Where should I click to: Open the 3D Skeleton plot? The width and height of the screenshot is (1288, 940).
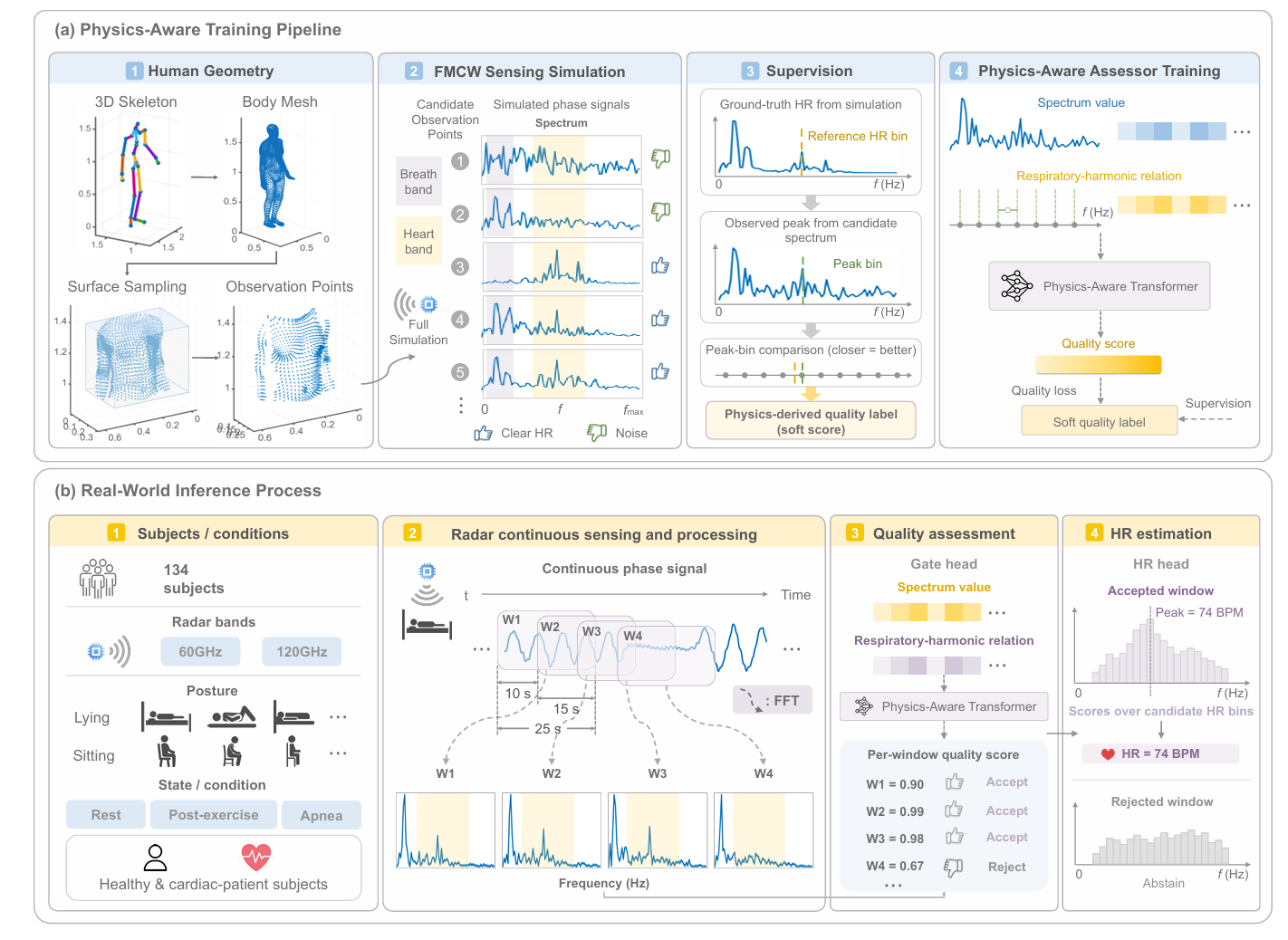136,183
